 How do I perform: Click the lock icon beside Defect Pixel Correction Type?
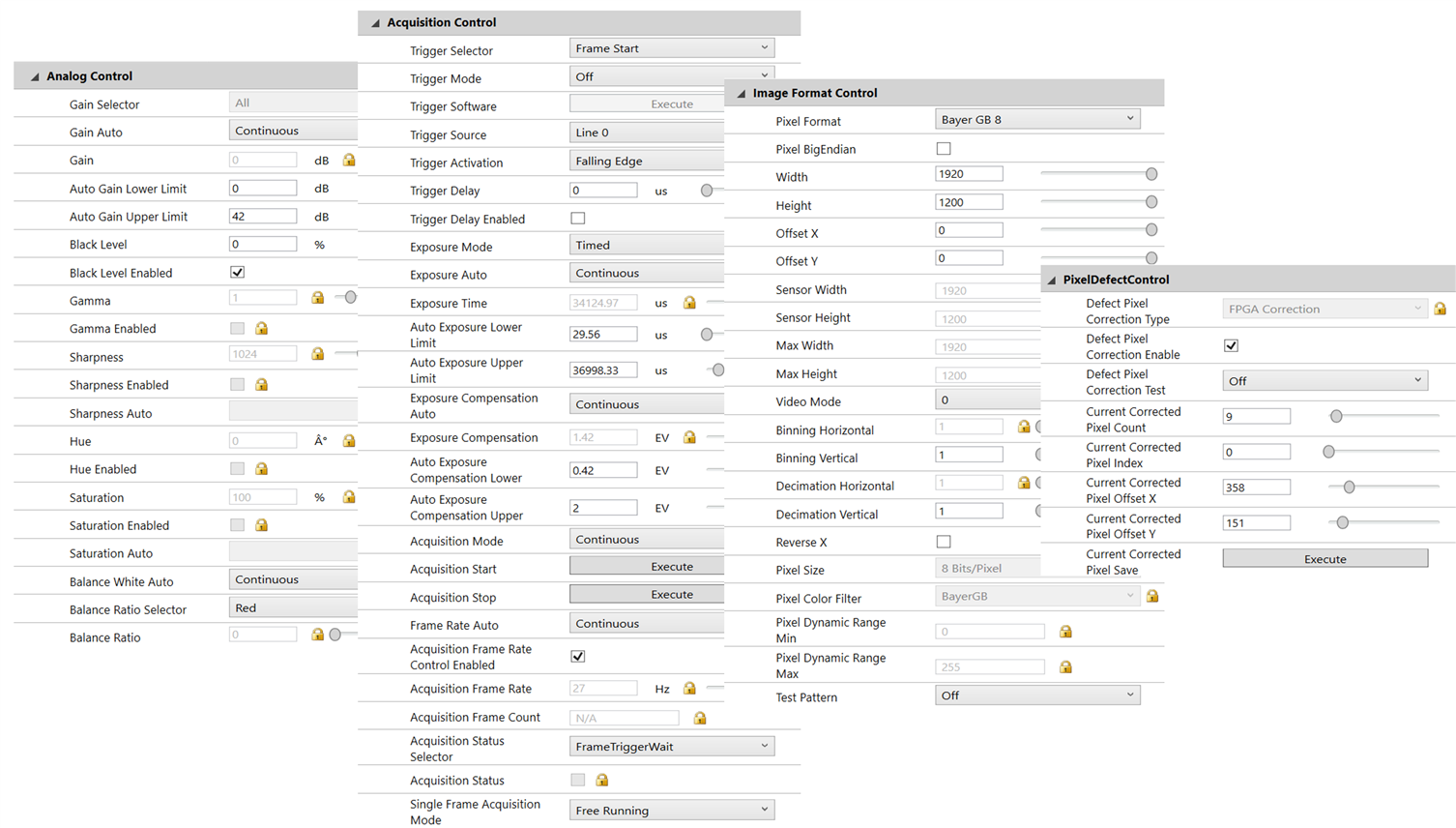[x=1441, y=309]
